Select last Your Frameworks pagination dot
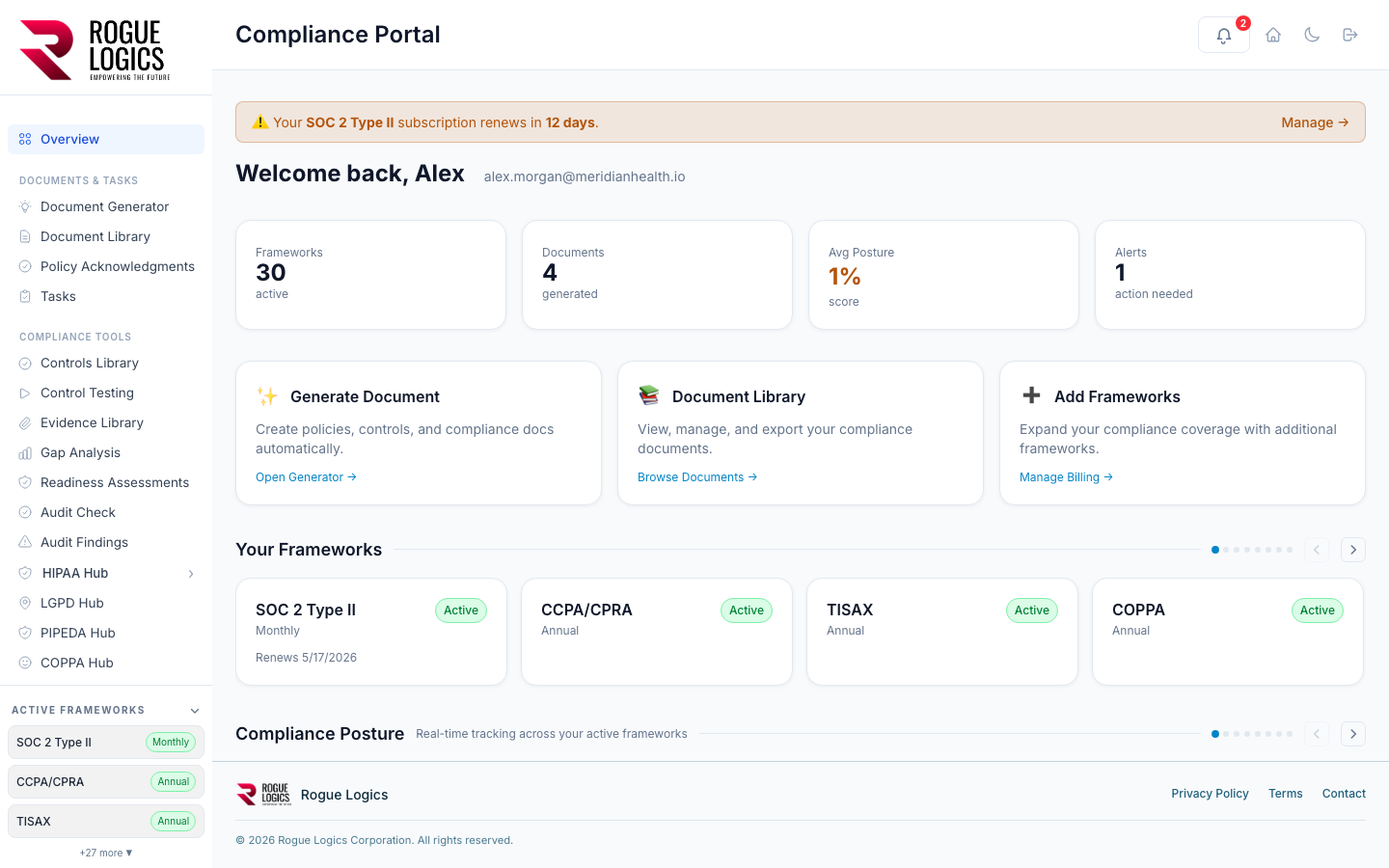 point(1290,550)
